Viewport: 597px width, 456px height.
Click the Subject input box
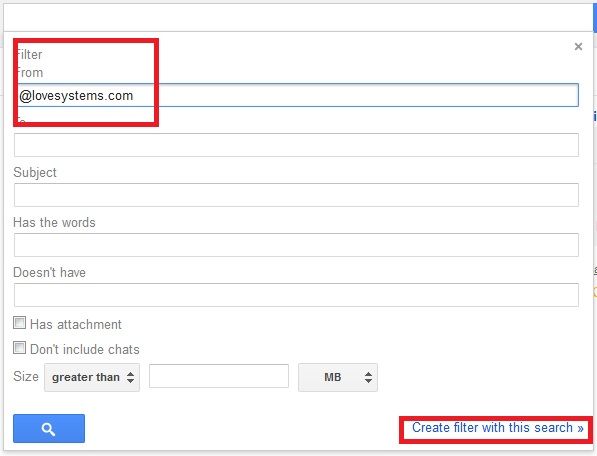tap(296, 195)
